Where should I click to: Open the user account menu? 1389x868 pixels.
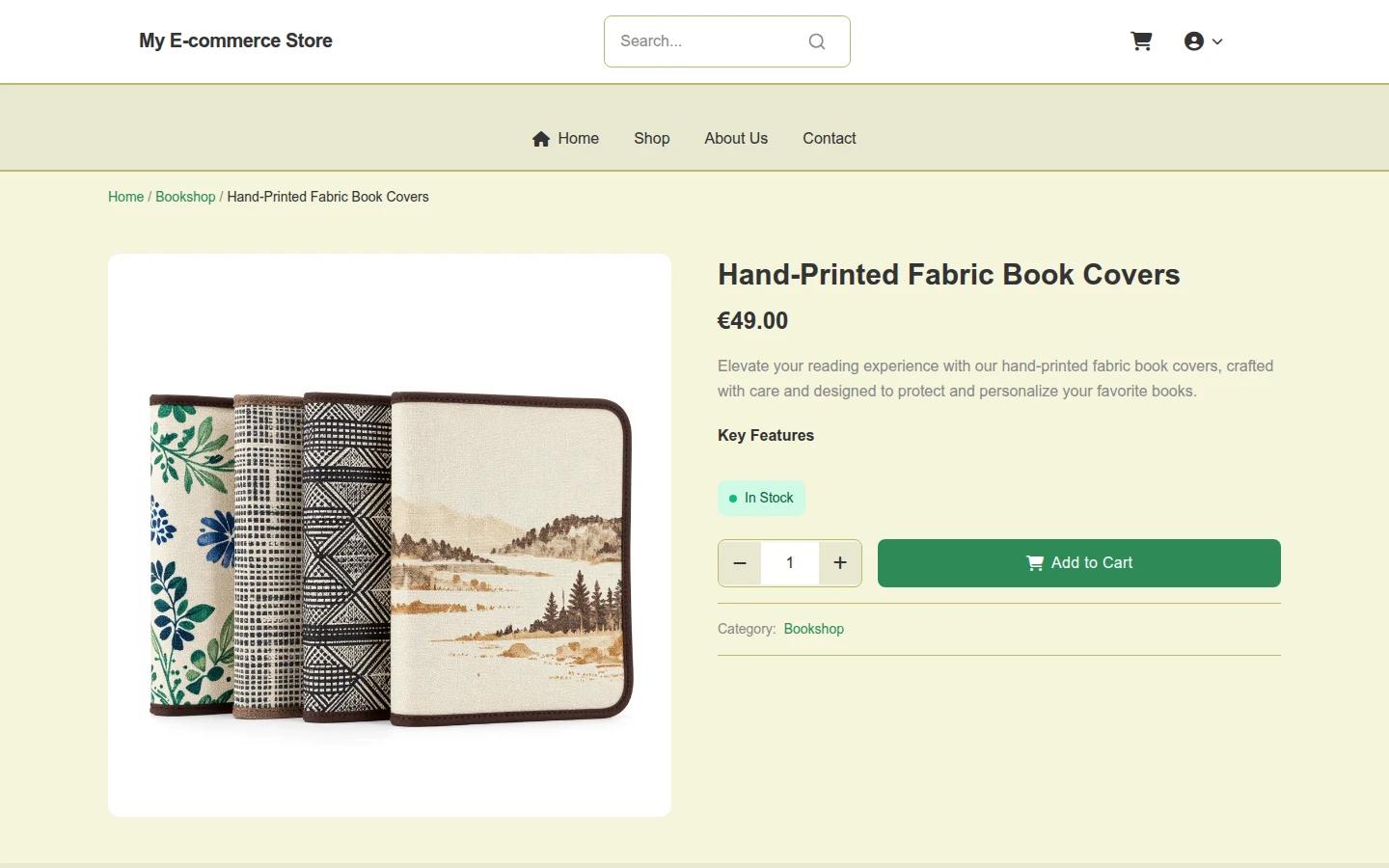pyautogui.click(x=1203, y=41)
